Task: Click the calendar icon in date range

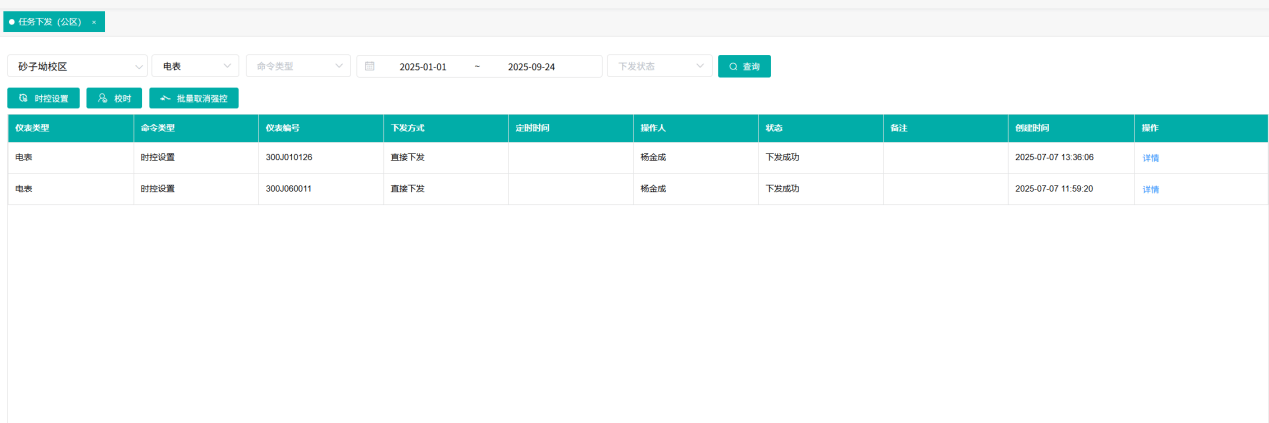Action: 370,66
